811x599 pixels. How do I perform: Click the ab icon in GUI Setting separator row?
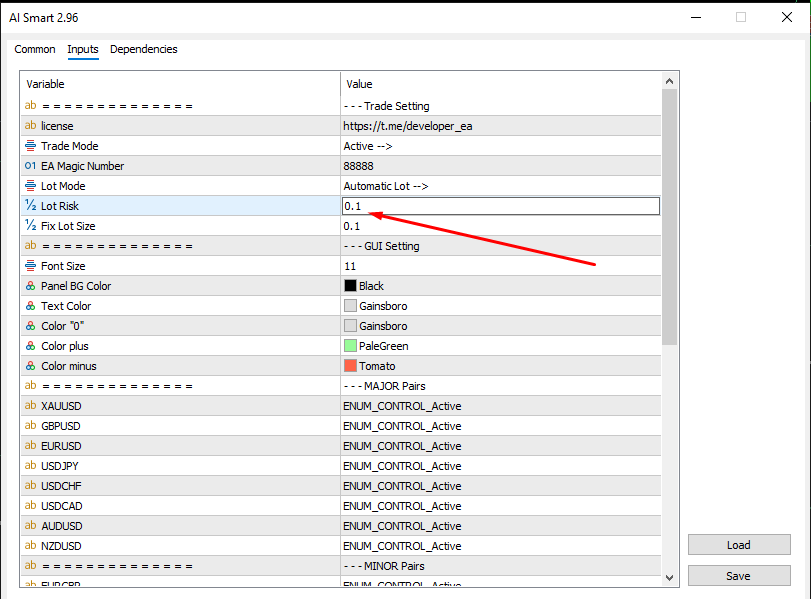pyautogui.click(x=31, y=246)
